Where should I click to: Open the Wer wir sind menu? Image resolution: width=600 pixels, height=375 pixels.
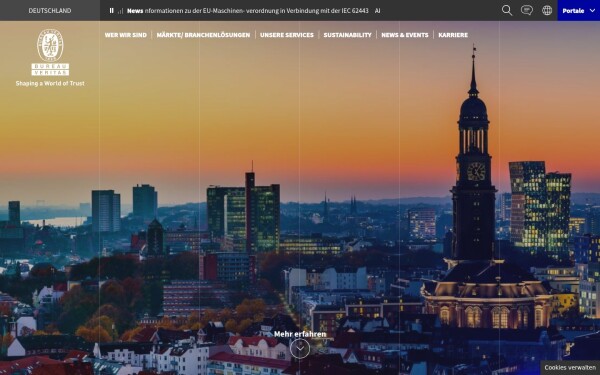tap(126, 35)
